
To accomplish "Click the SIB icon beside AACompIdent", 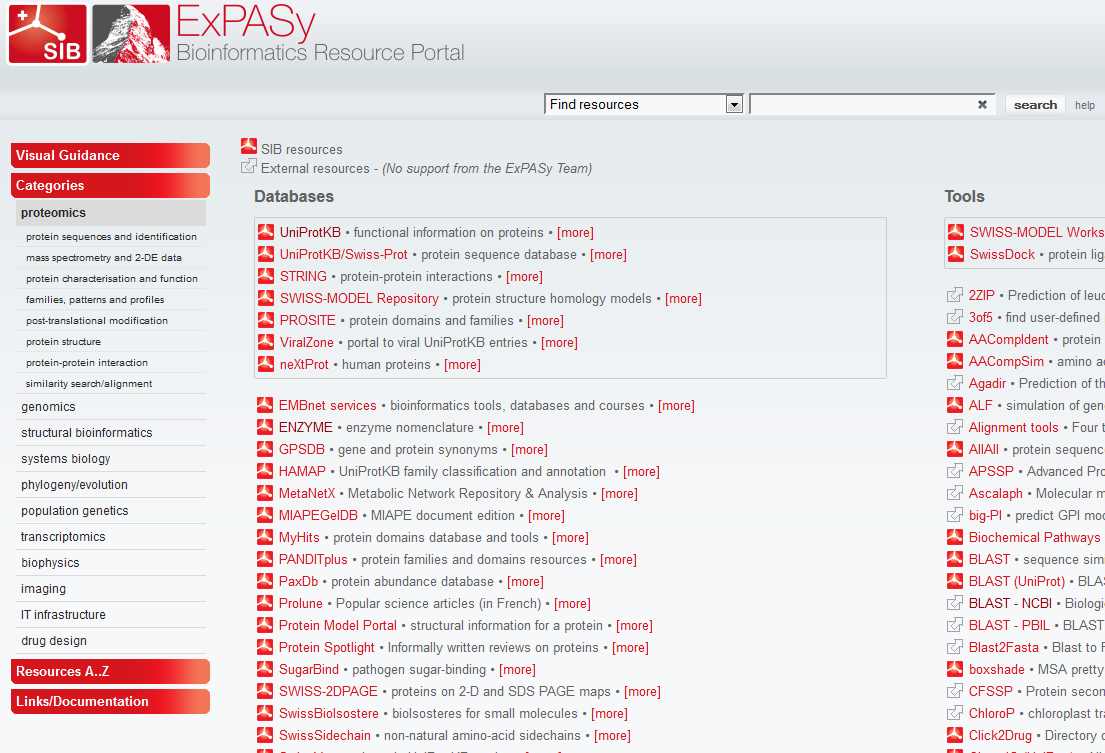I will [955, 339].
